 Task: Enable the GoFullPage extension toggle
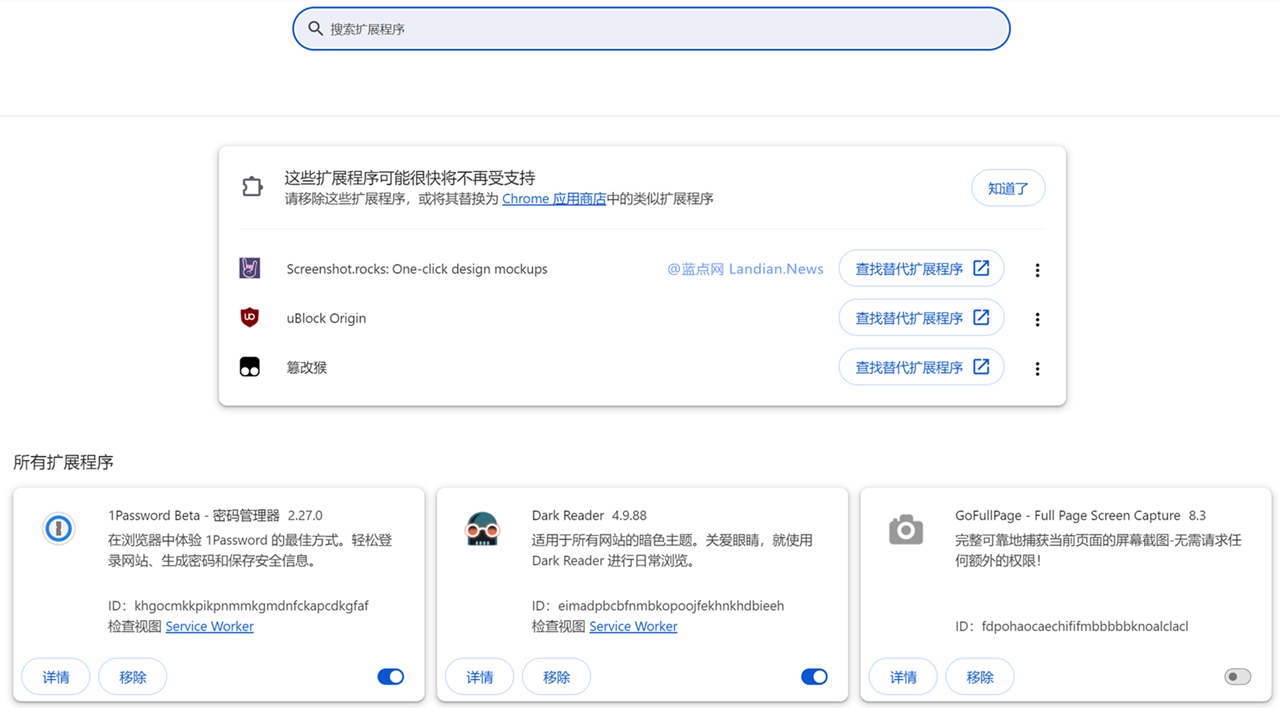tap(1238, 676)
